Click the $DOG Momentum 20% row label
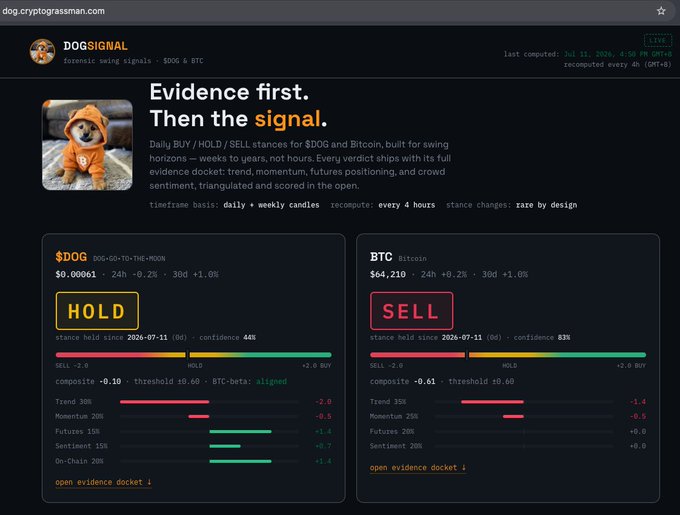 pos(79,416)
